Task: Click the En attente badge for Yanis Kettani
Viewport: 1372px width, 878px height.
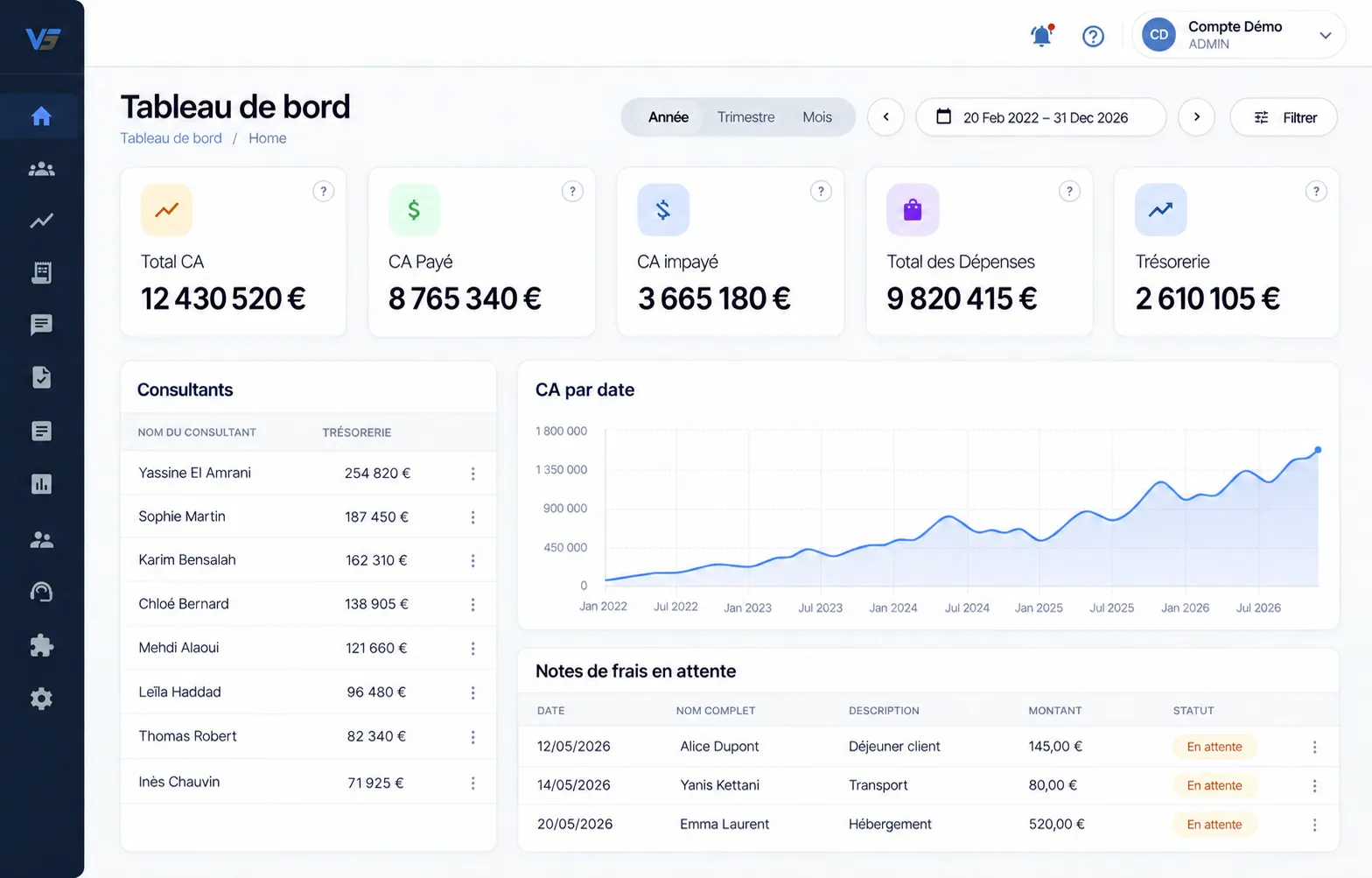Action: [1214, 785]
